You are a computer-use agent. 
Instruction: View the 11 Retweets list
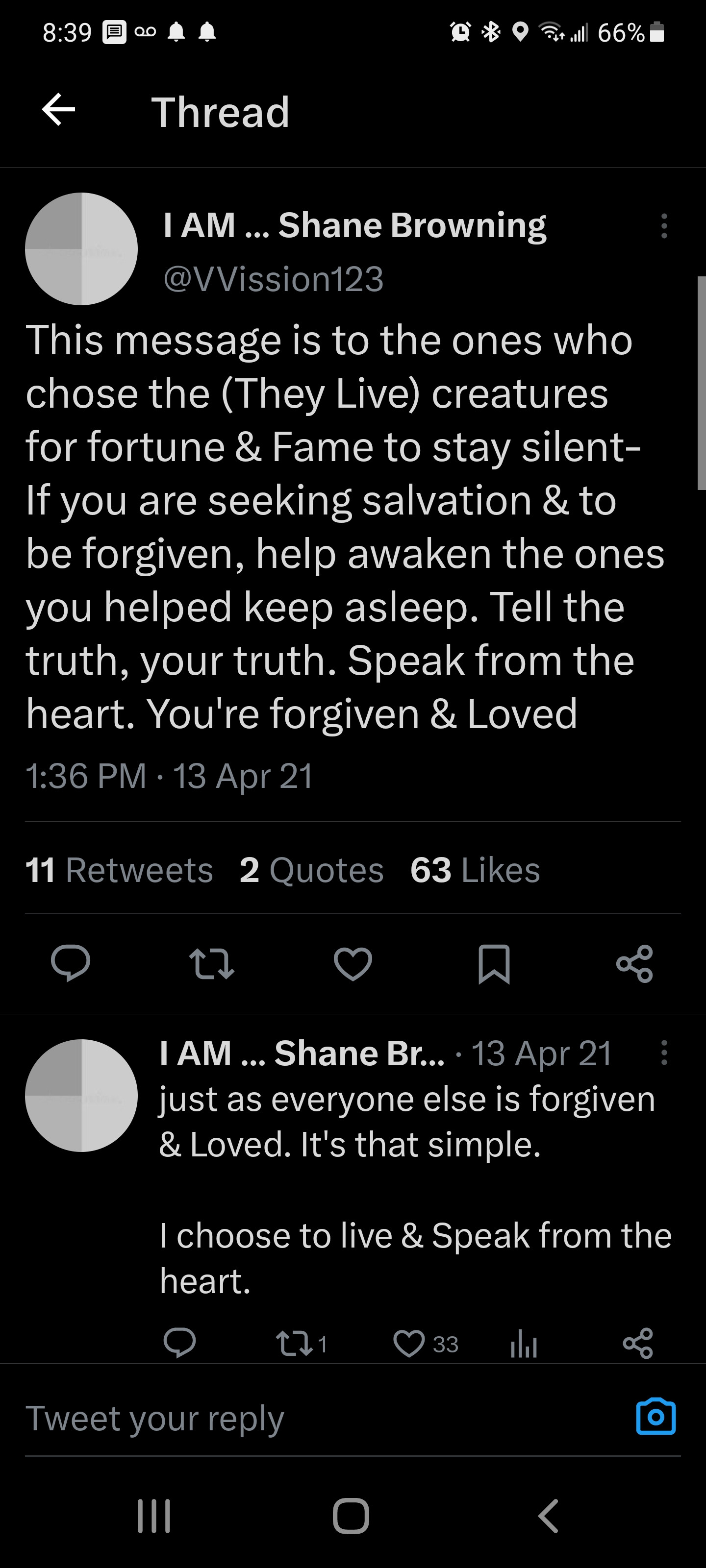tap(120, 869)
